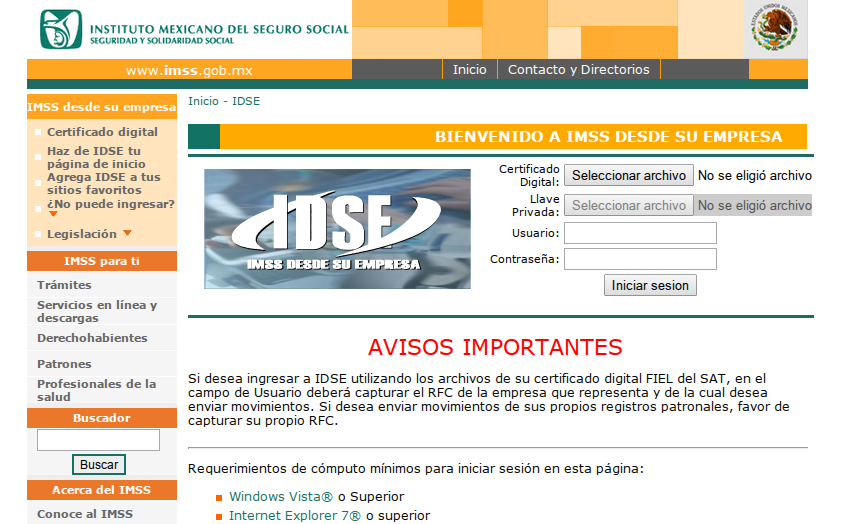Open the Legislación sidebar item
Viewport: 845px width, 524px height.
82,234
